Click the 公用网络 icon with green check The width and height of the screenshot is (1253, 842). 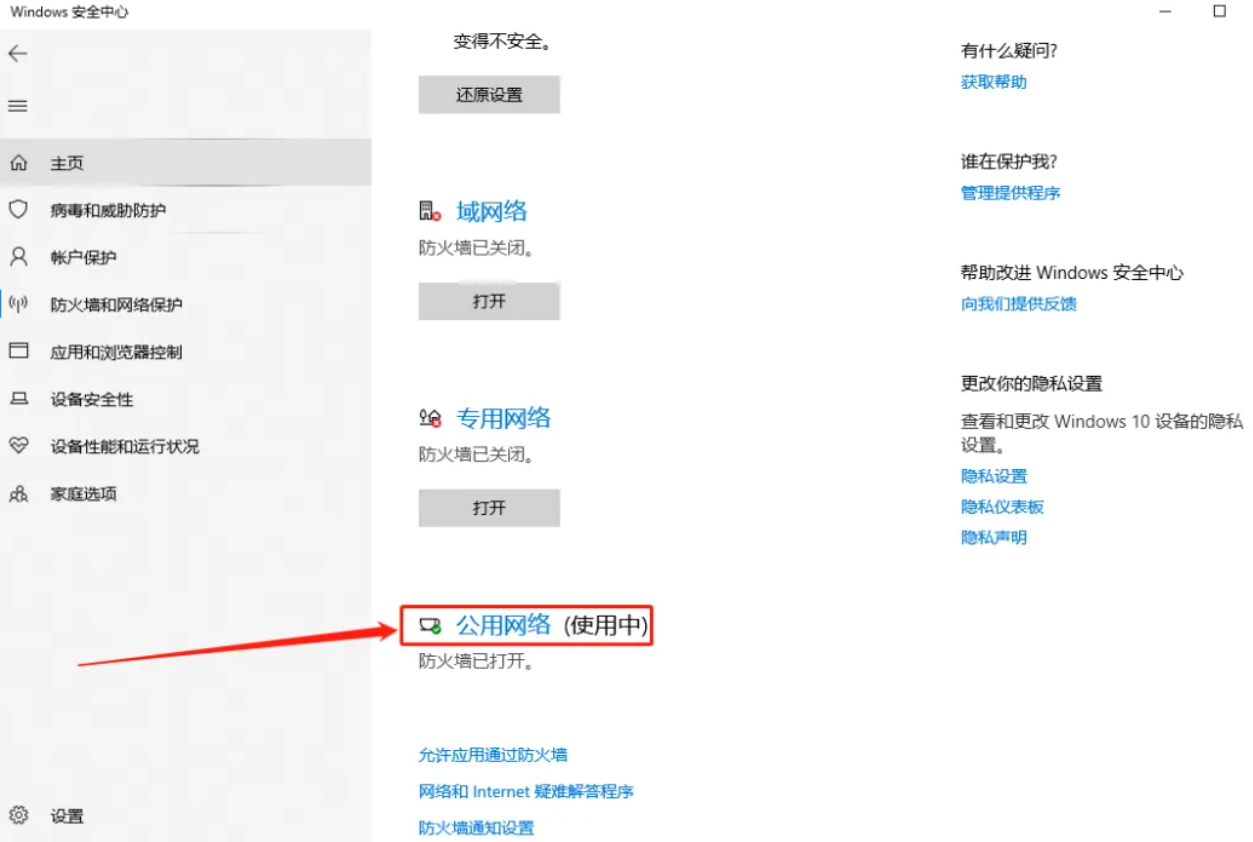pos(430,626)
